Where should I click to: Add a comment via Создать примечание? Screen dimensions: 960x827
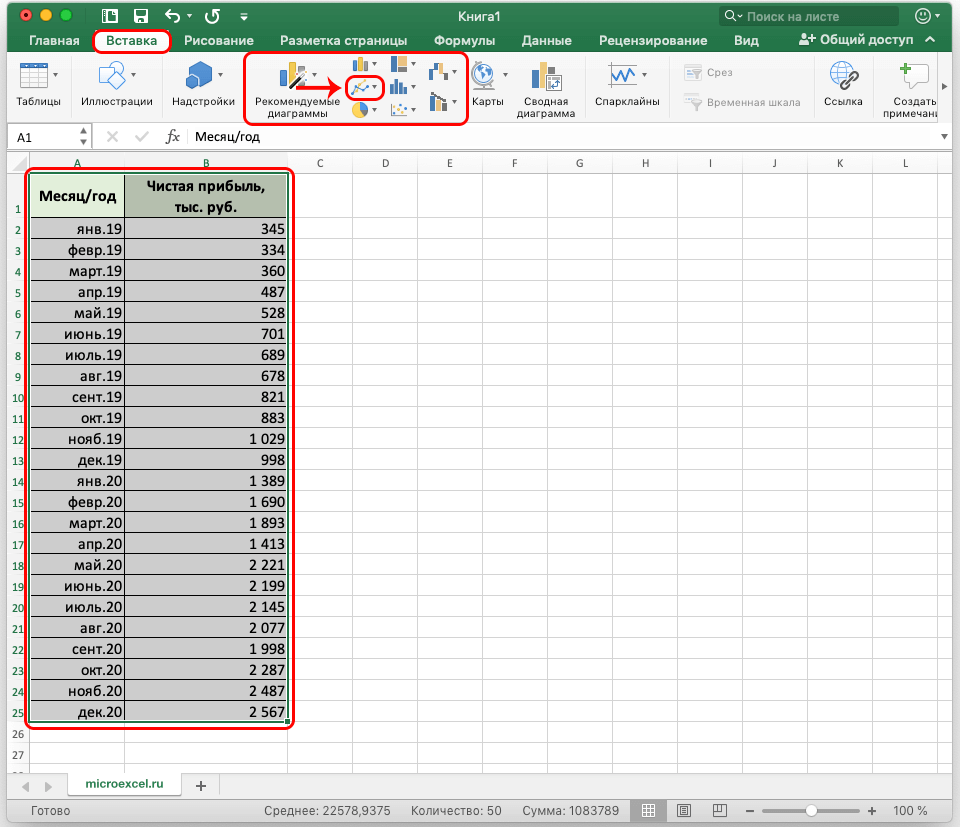pos(914,75)
